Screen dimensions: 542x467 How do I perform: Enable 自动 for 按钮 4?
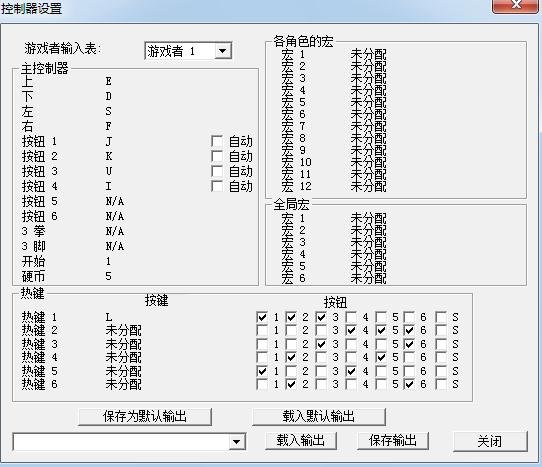217,186
